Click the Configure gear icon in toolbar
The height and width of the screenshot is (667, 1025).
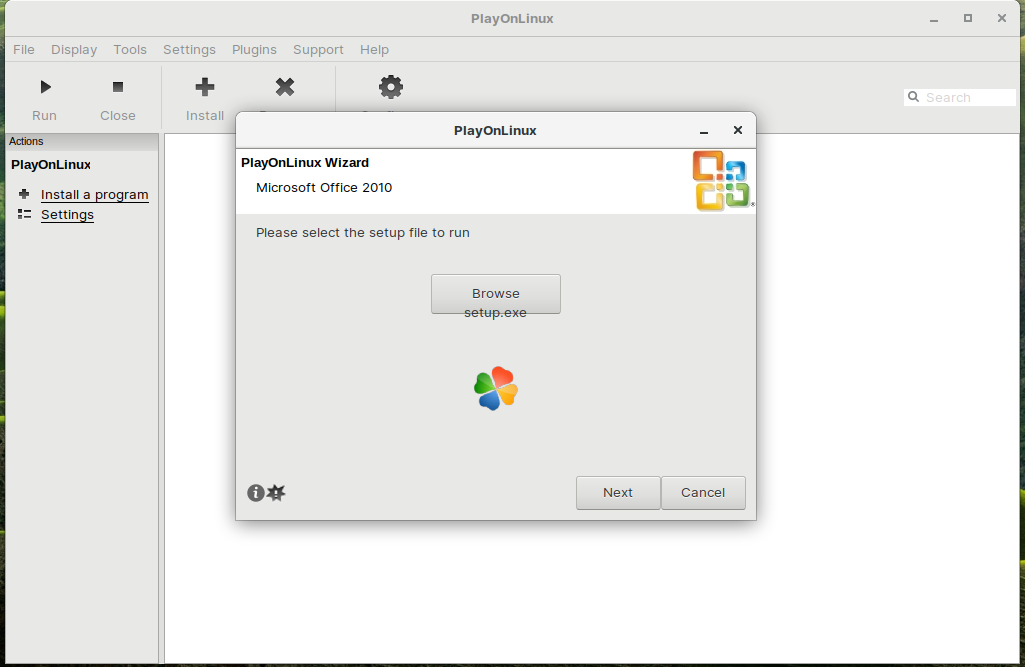[x=391, y=87]
